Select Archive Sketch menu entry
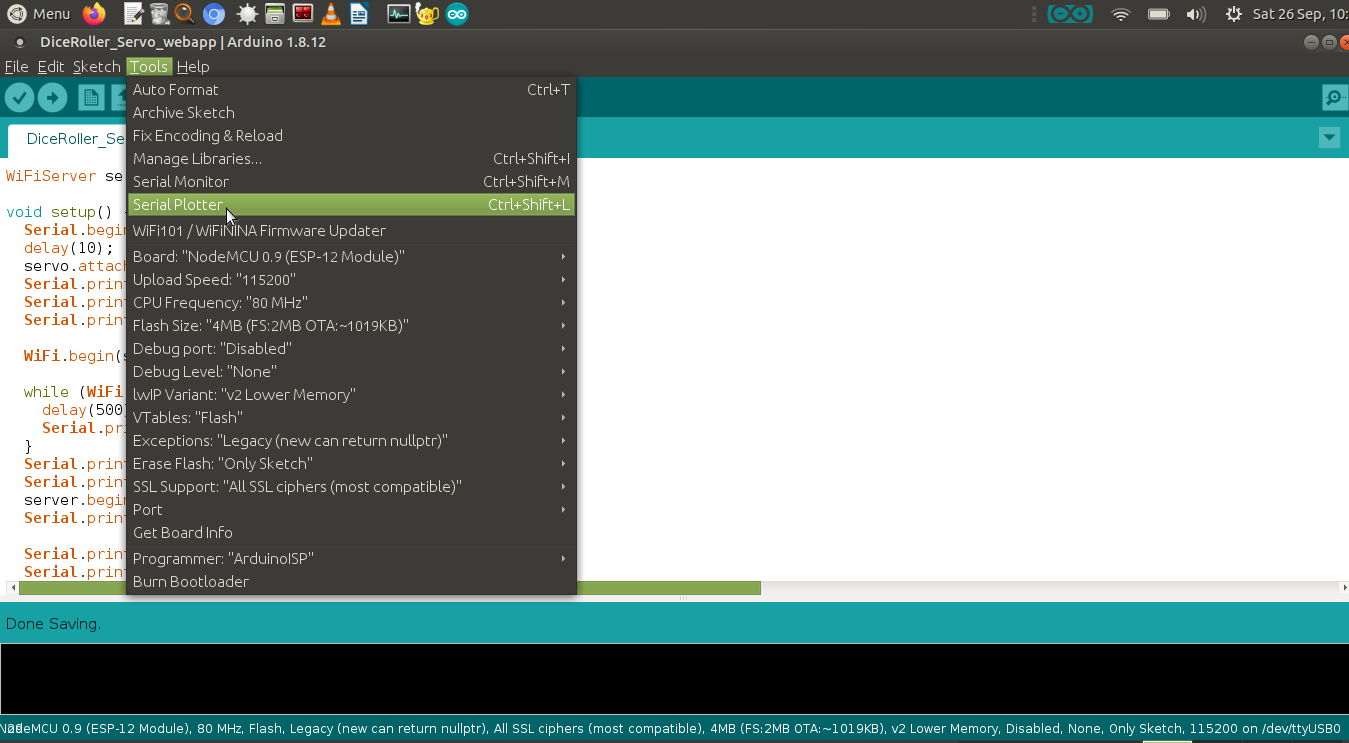The width and height of the screenshot is (1349, 743). (x=352, y=113)
